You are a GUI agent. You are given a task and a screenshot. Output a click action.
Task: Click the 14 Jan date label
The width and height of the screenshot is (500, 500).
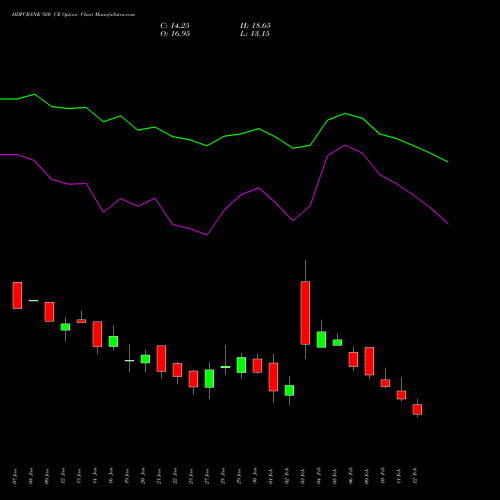point(95,476)
